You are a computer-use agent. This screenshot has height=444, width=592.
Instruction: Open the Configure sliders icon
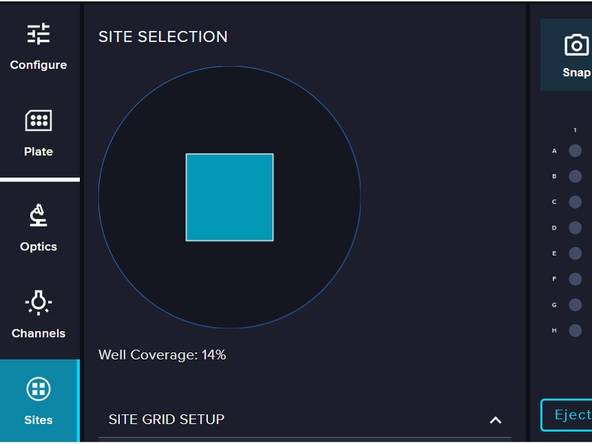point(39,34)
